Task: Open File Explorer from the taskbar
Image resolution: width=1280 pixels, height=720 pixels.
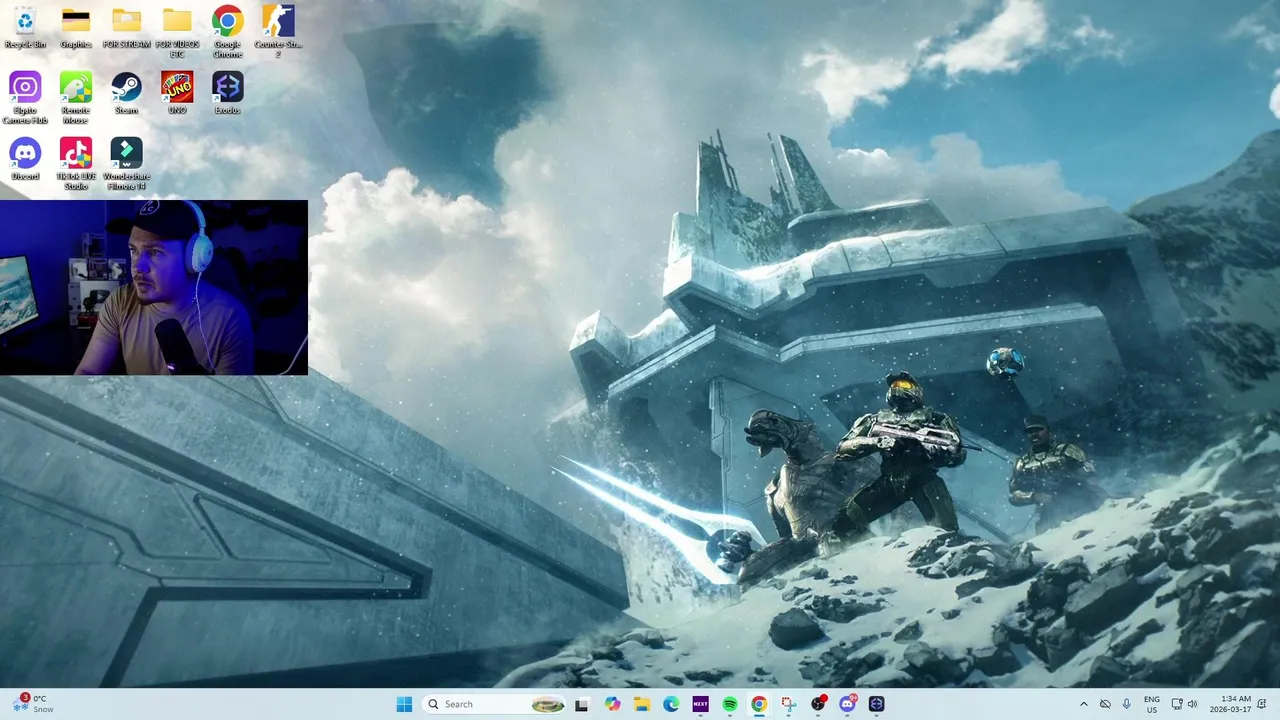Action: [x=641, y=704]
